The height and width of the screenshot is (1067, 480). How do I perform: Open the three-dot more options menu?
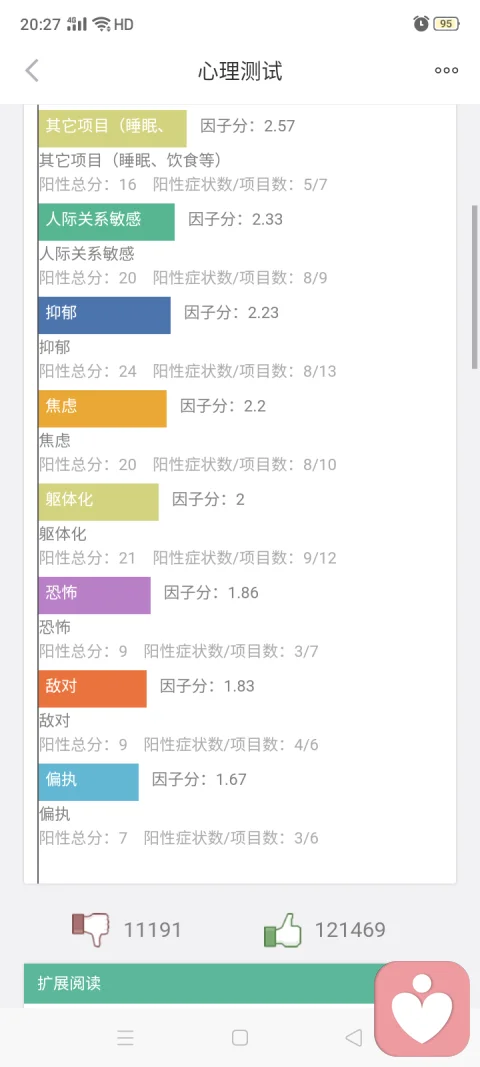(x=447, y=70)
